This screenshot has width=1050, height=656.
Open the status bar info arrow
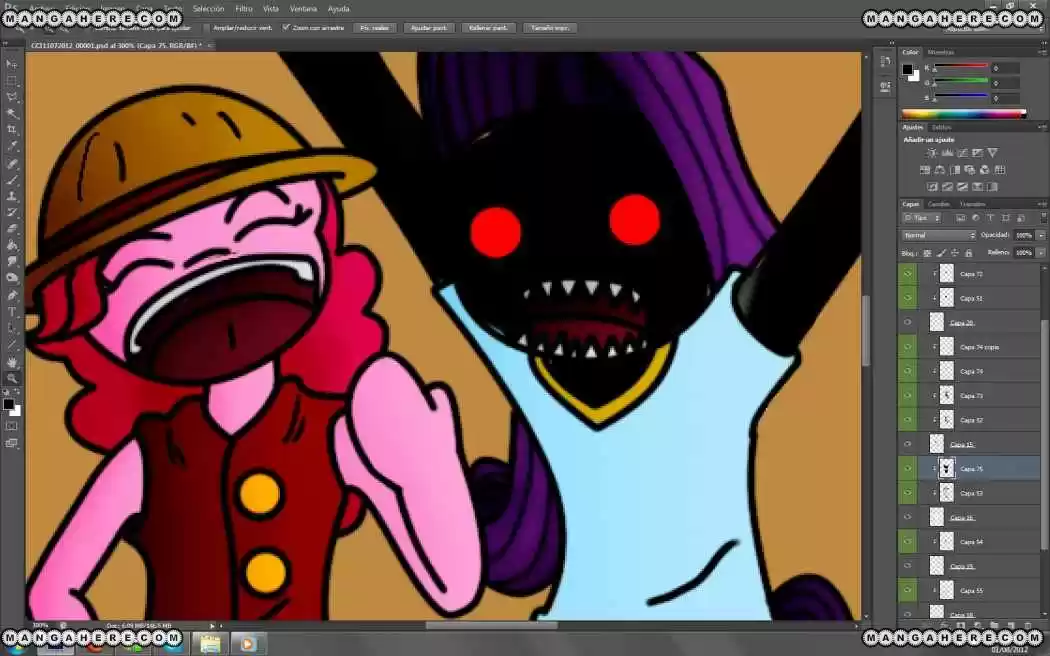pyautogui.click(x=212, y=626)
